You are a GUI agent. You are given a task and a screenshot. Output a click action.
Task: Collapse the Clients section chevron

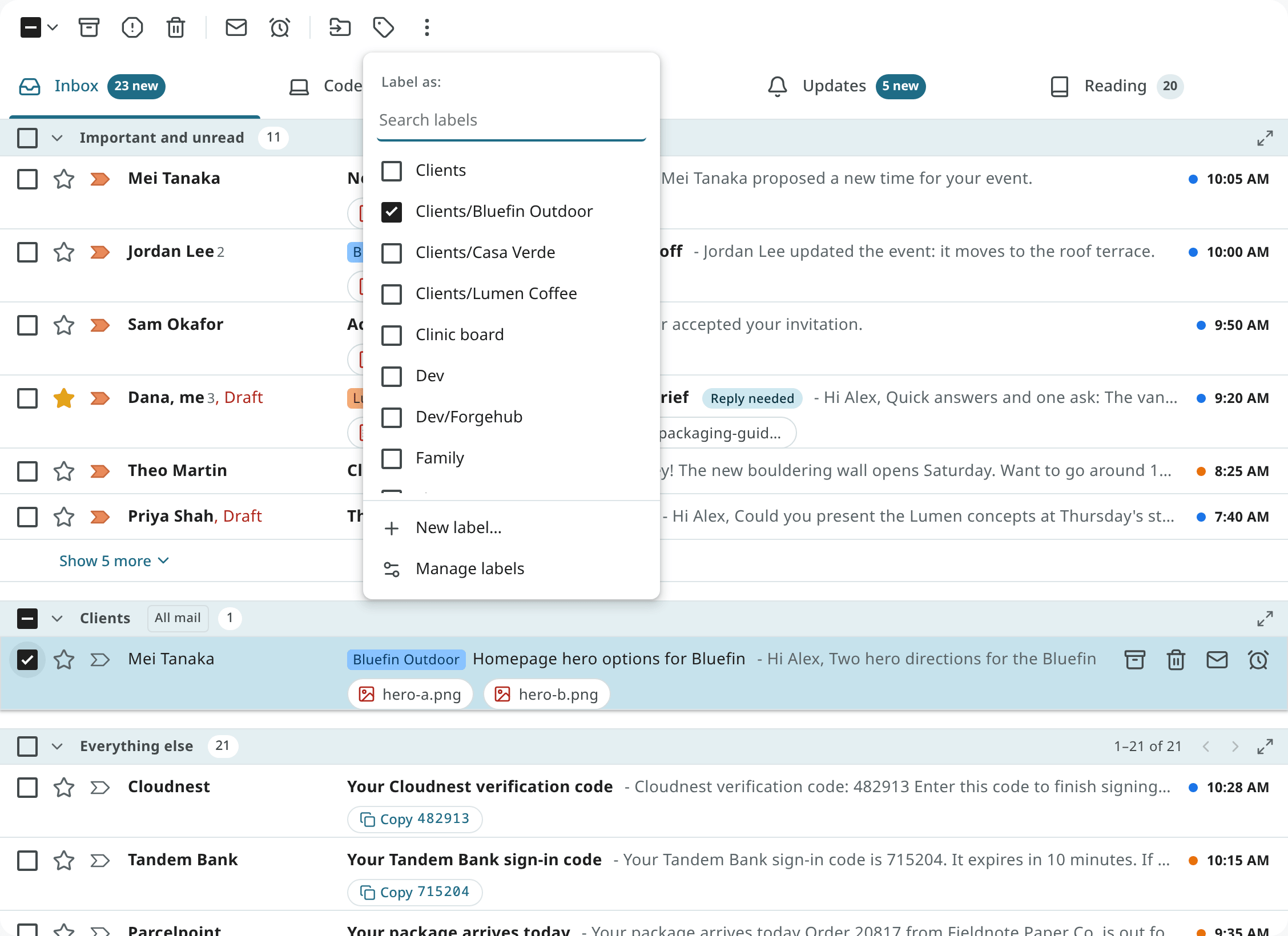pyautogui.click(x=57, y=619)
